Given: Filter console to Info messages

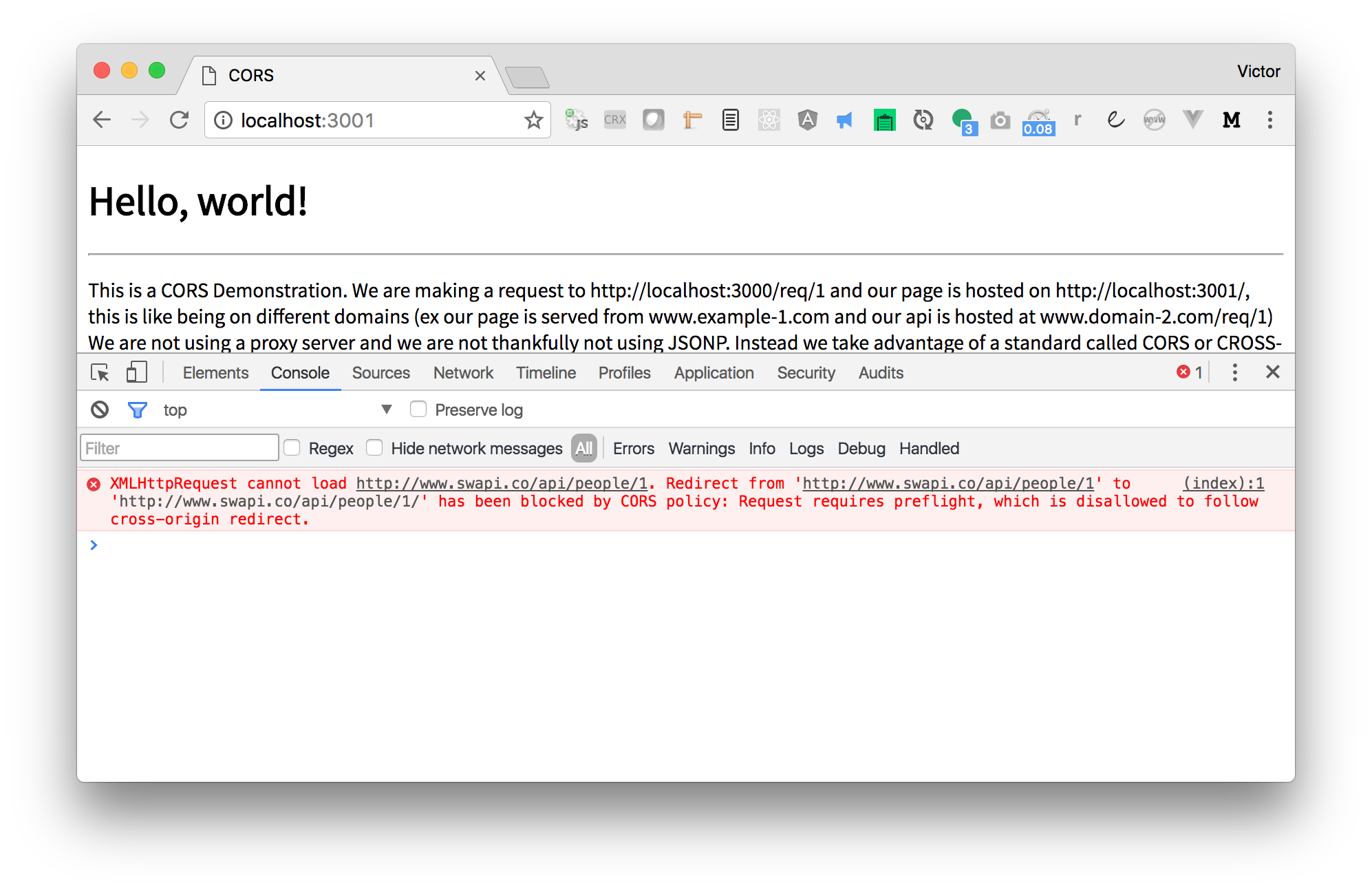Looking at the screenshot, I should pyautogui.click(x=762, y=449).
